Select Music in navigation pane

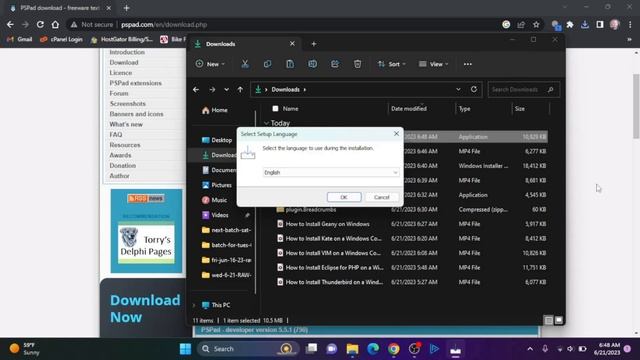click(215, 200)
